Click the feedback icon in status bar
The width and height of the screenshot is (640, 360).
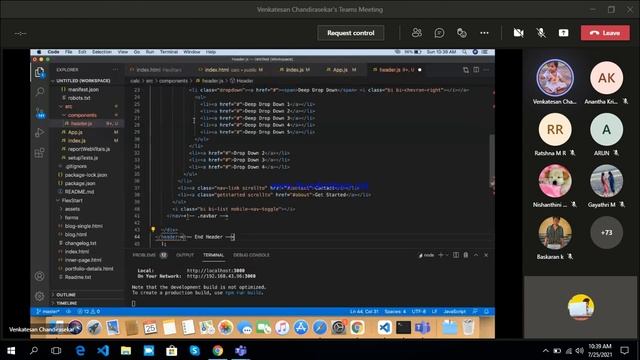coord(475,311)
